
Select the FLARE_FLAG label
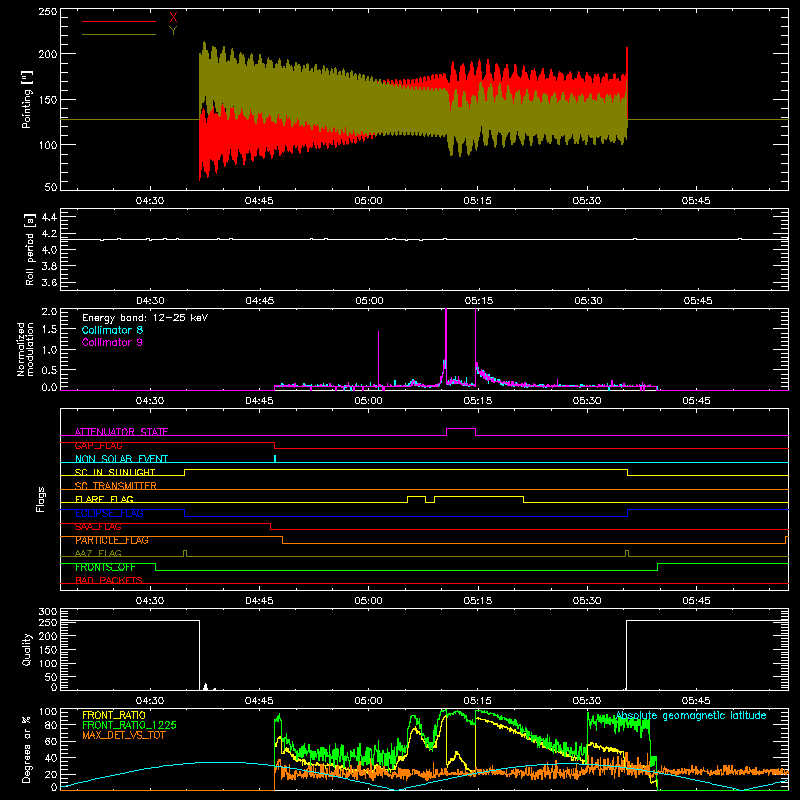click(104, 499)
